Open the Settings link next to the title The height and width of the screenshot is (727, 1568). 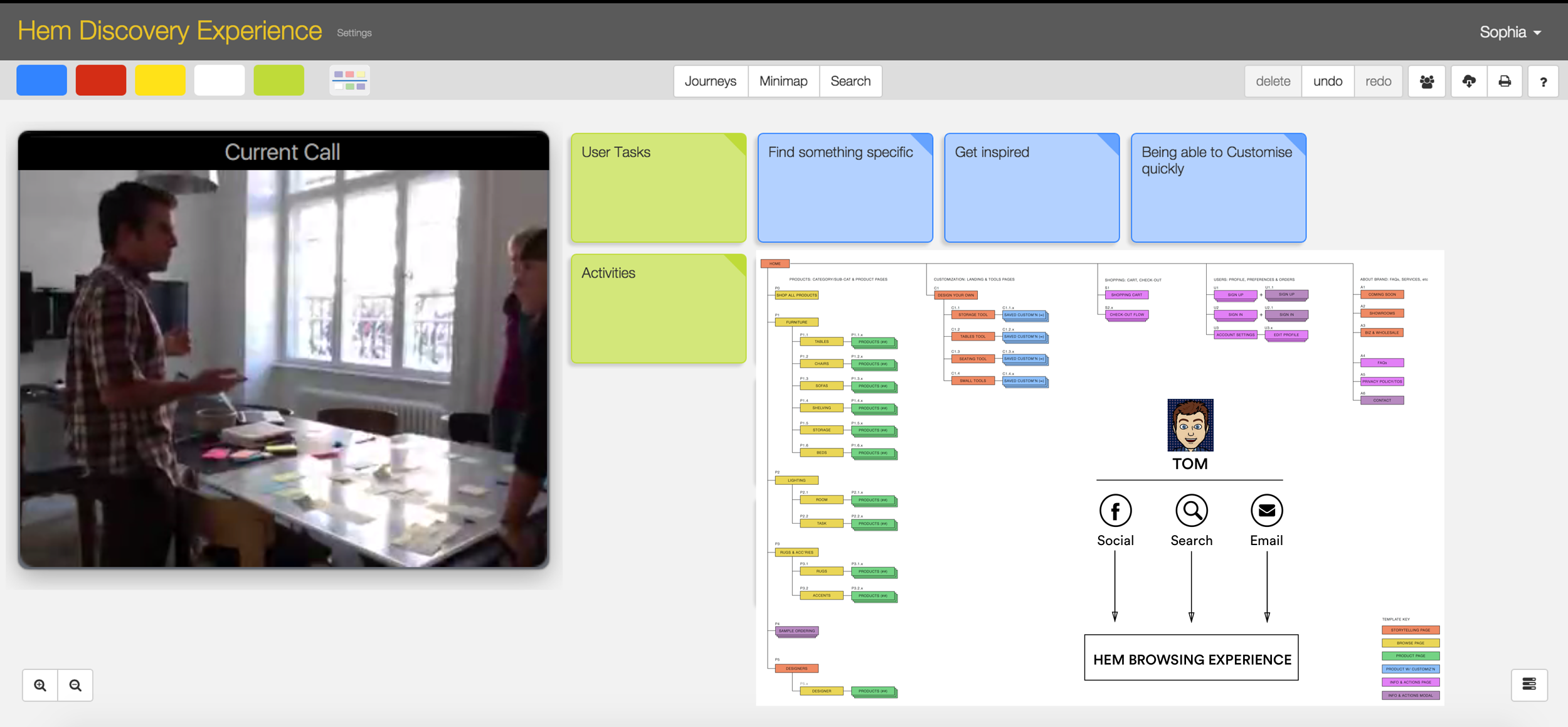point(353,33)
